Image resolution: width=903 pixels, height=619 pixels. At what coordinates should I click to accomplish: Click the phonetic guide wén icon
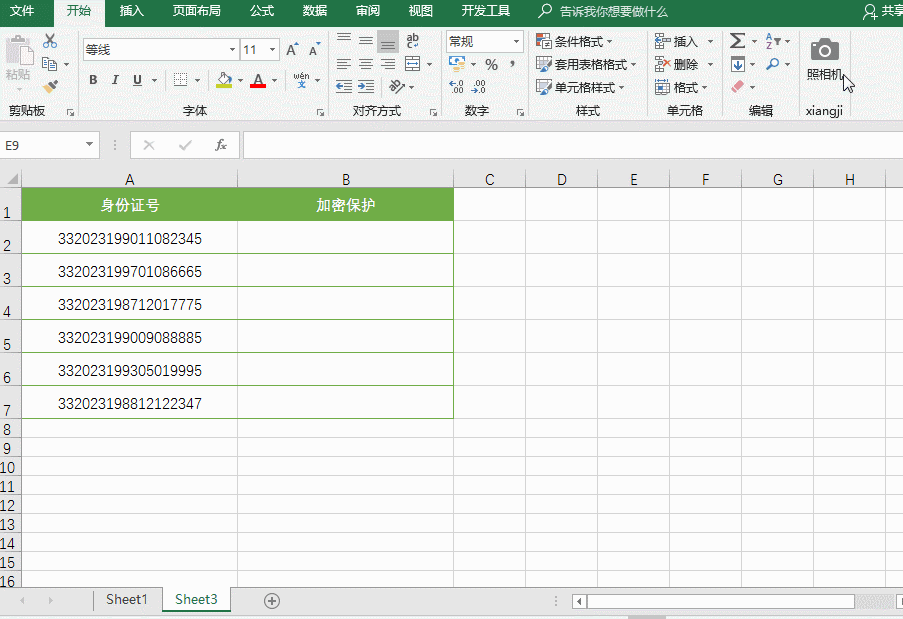(301, 80)
